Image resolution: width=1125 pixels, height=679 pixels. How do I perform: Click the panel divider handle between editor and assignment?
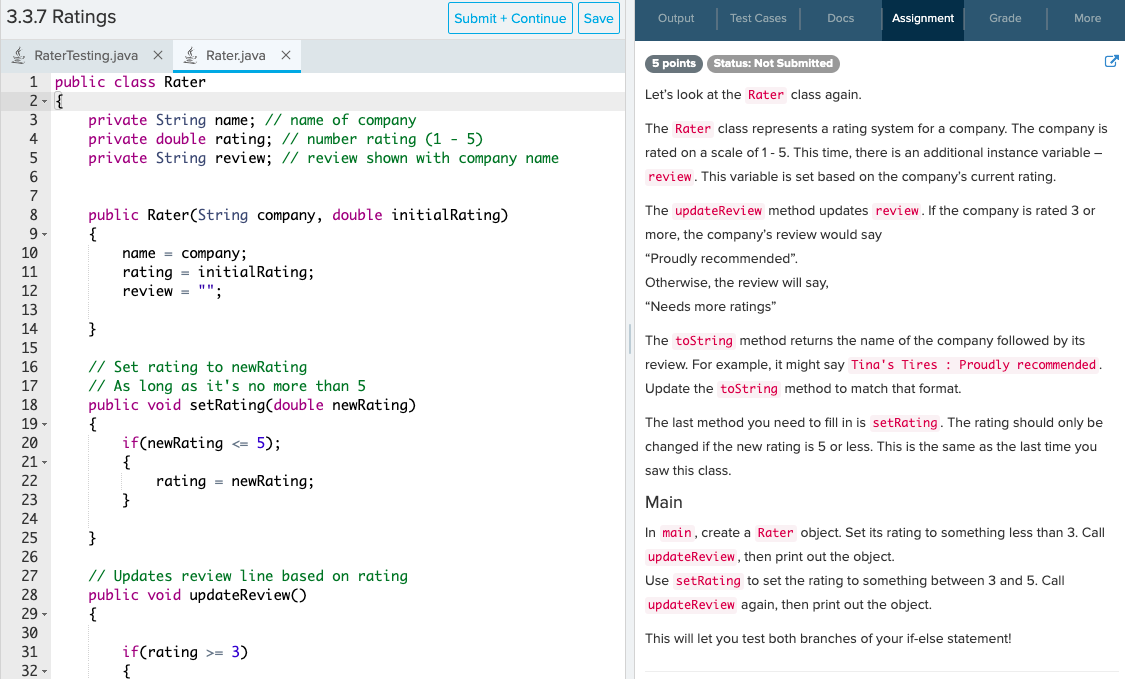tap(630, 339)
